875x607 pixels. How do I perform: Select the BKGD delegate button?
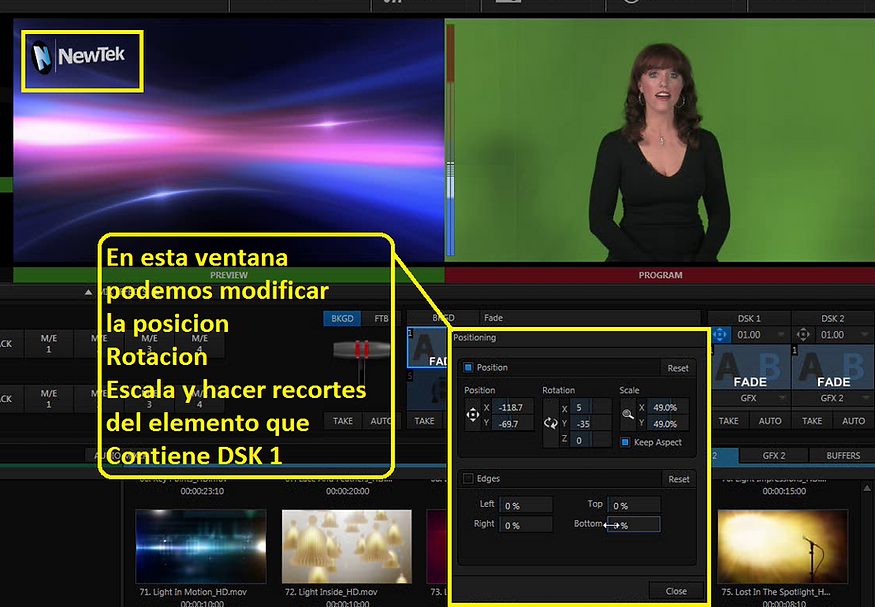tap(342, 318)
